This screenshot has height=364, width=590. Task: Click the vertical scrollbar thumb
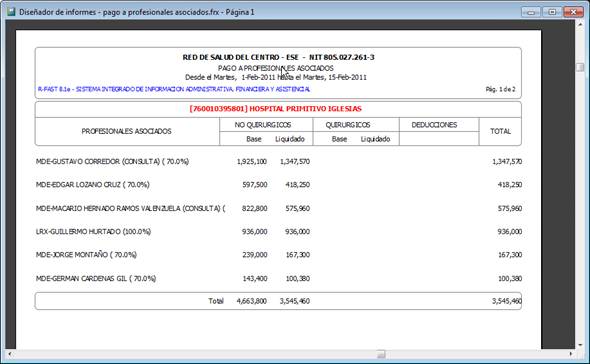pyautogui.click(x=580, y=67)
